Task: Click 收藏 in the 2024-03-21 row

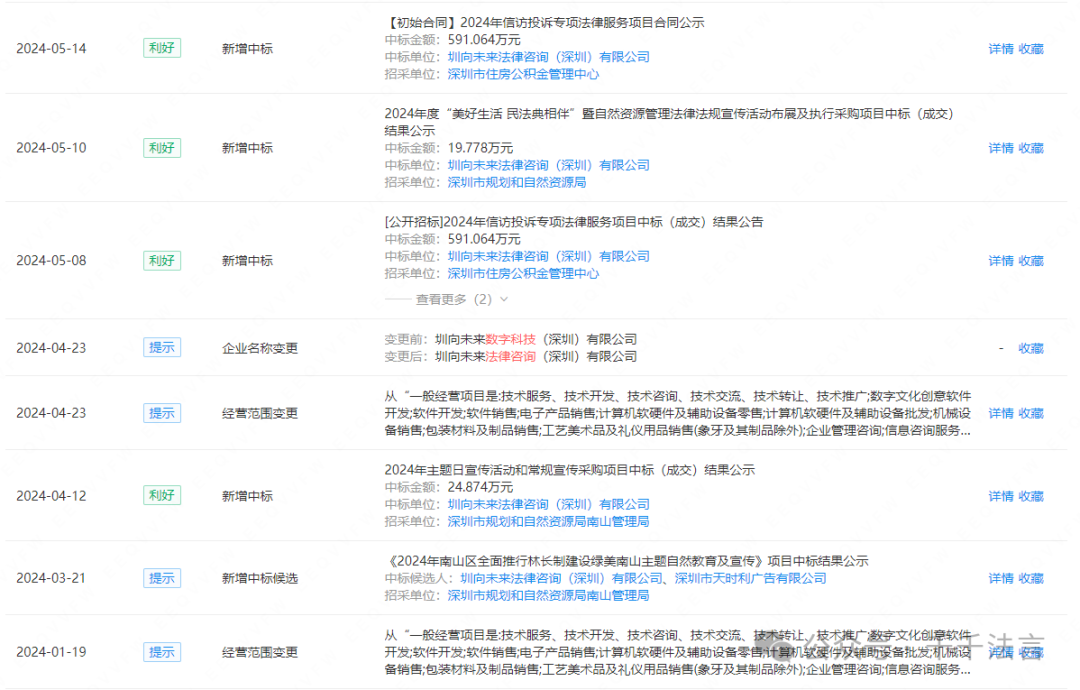Action: tap(1031, 578)
